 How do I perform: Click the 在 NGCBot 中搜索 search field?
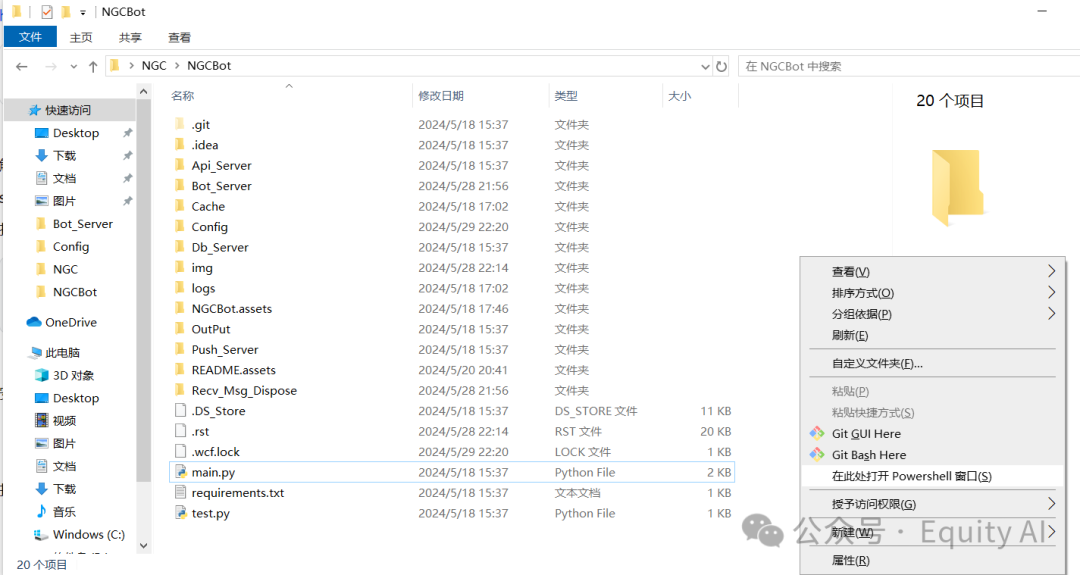pos(908,66)
